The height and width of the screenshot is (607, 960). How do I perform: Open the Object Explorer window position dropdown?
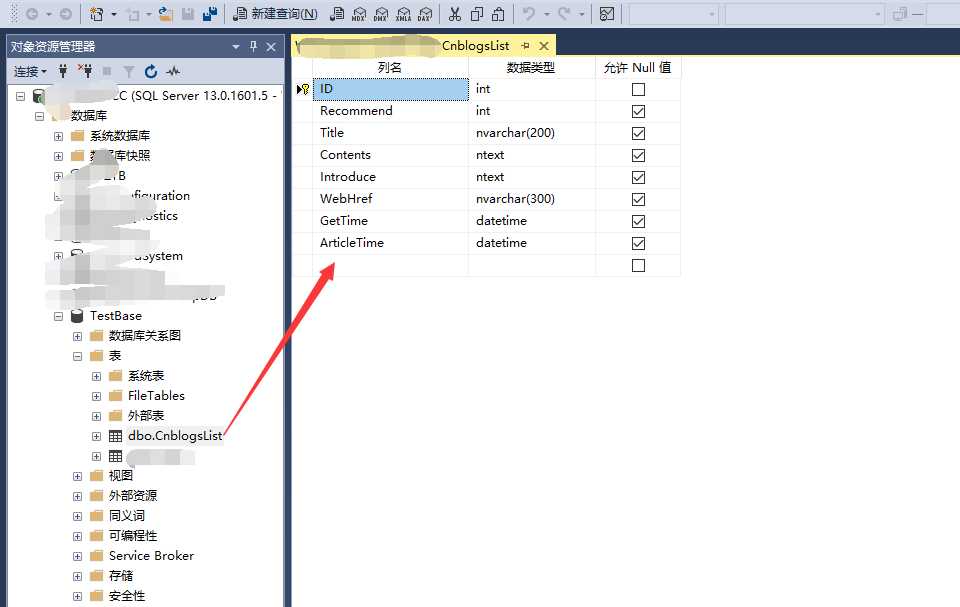pos(236,47)
